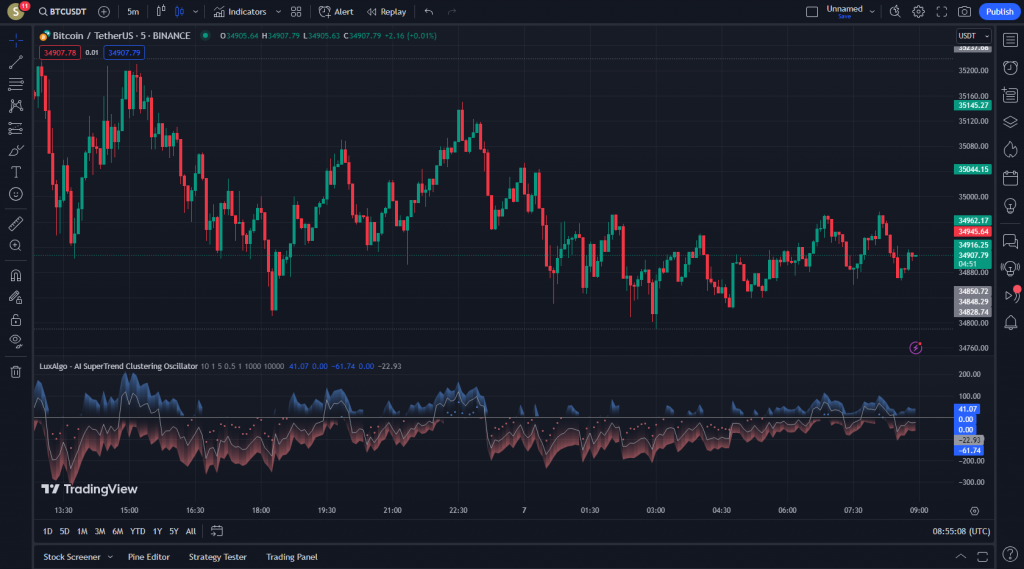Toggle lock all drawing tools

[x=16, y=319]
